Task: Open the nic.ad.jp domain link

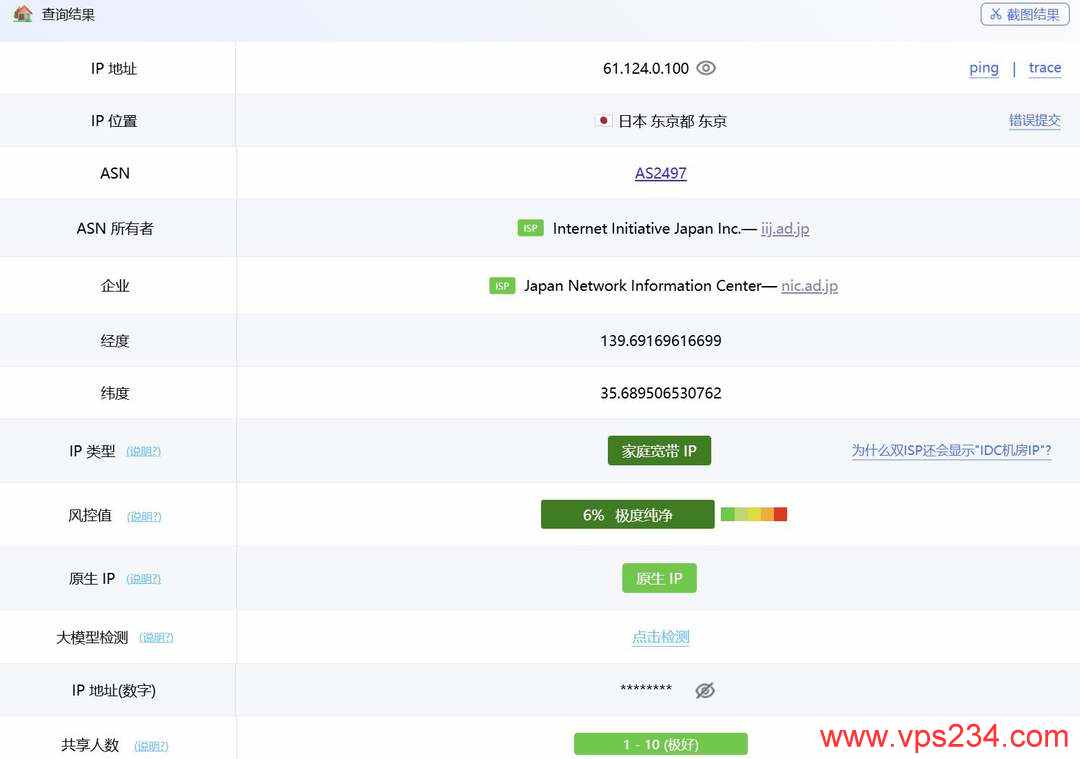Action: tap(809, 286)
